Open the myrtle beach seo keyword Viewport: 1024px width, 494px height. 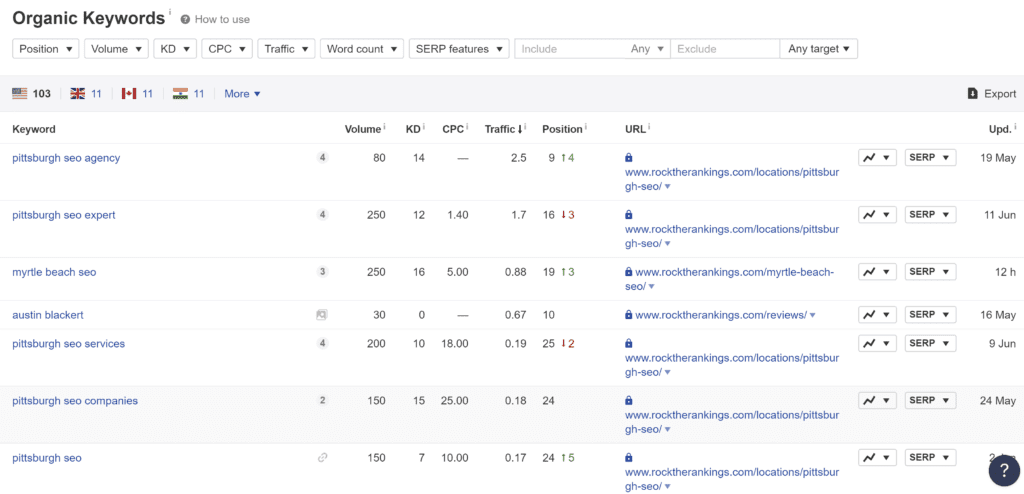(54, 272)
